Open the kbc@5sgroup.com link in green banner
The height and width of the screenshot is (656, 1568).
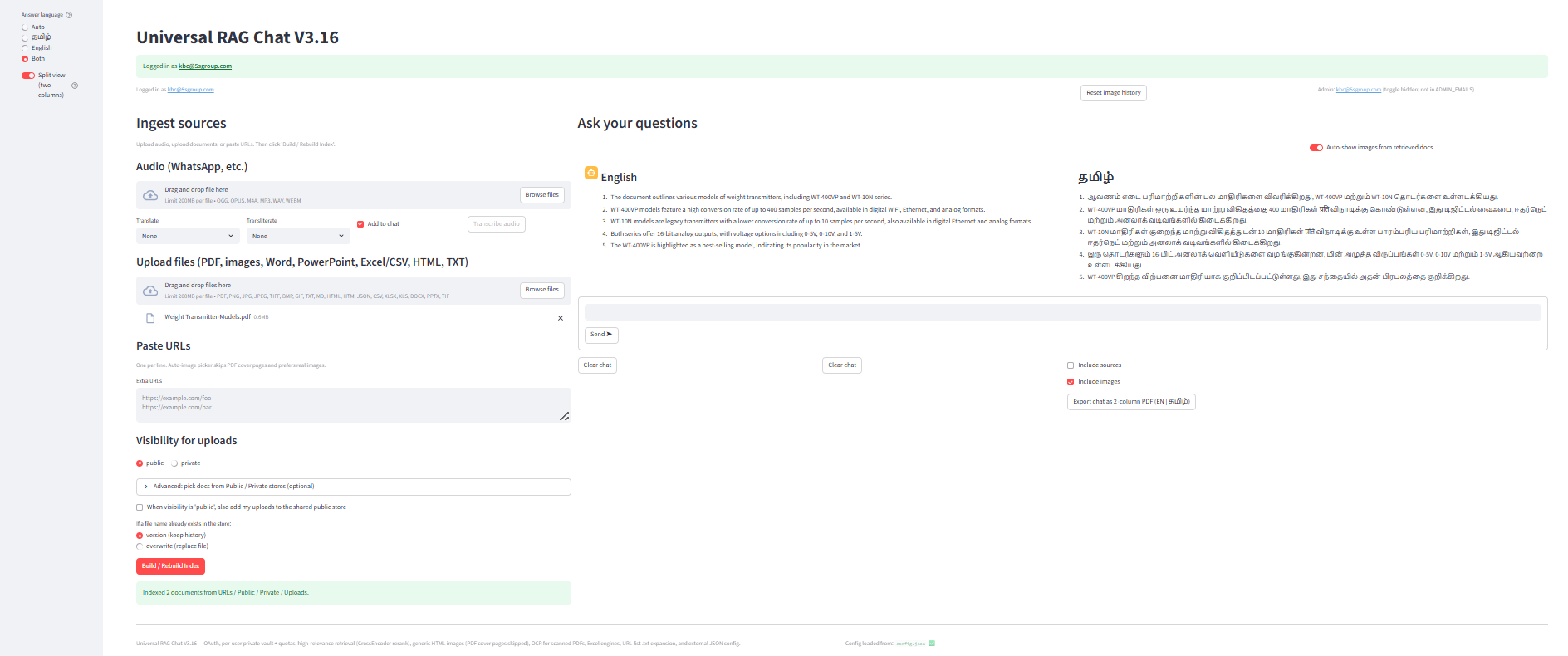tap(205, 66)
